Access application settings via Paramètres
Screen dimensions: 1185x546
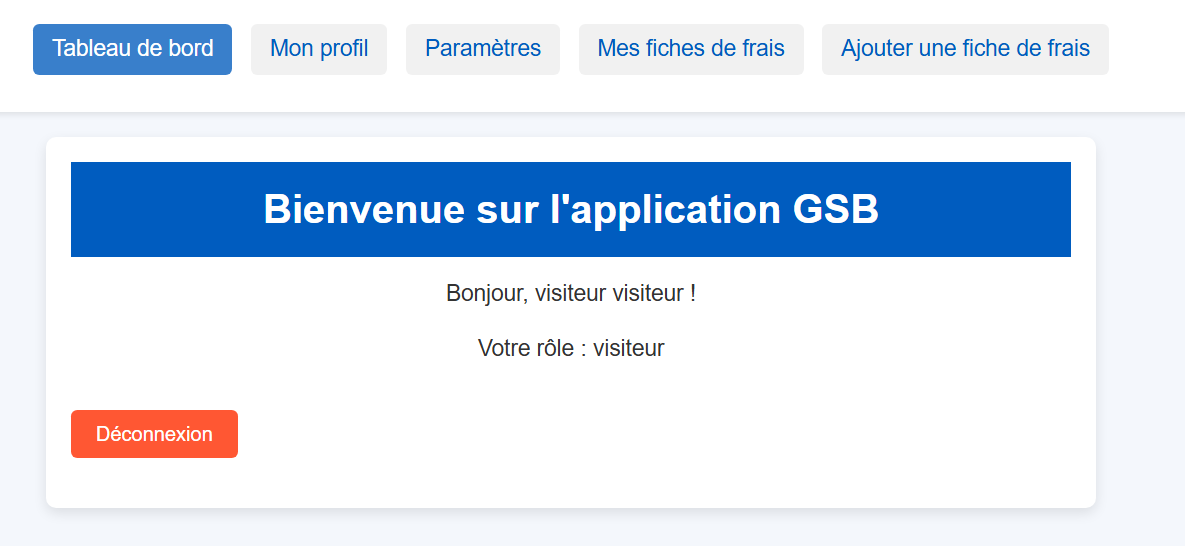tap(483, 49)
